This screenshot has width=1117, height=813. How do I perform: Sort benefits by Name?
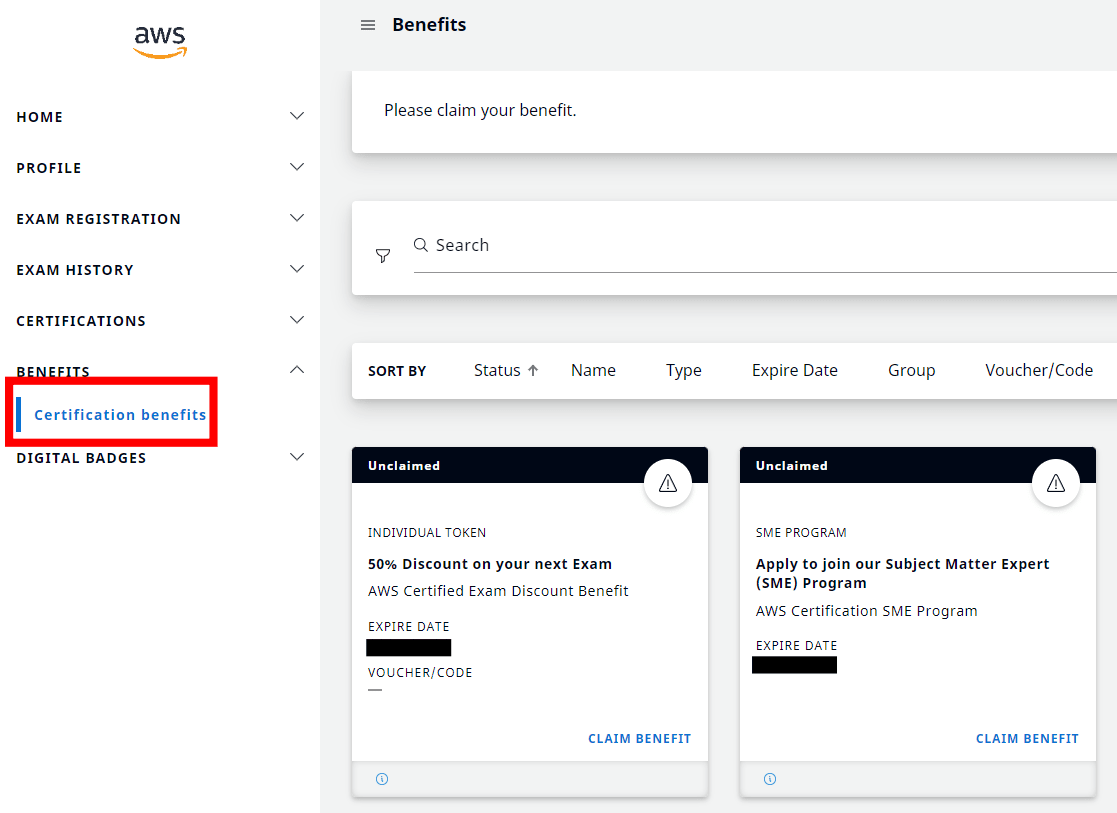(593, 371)
